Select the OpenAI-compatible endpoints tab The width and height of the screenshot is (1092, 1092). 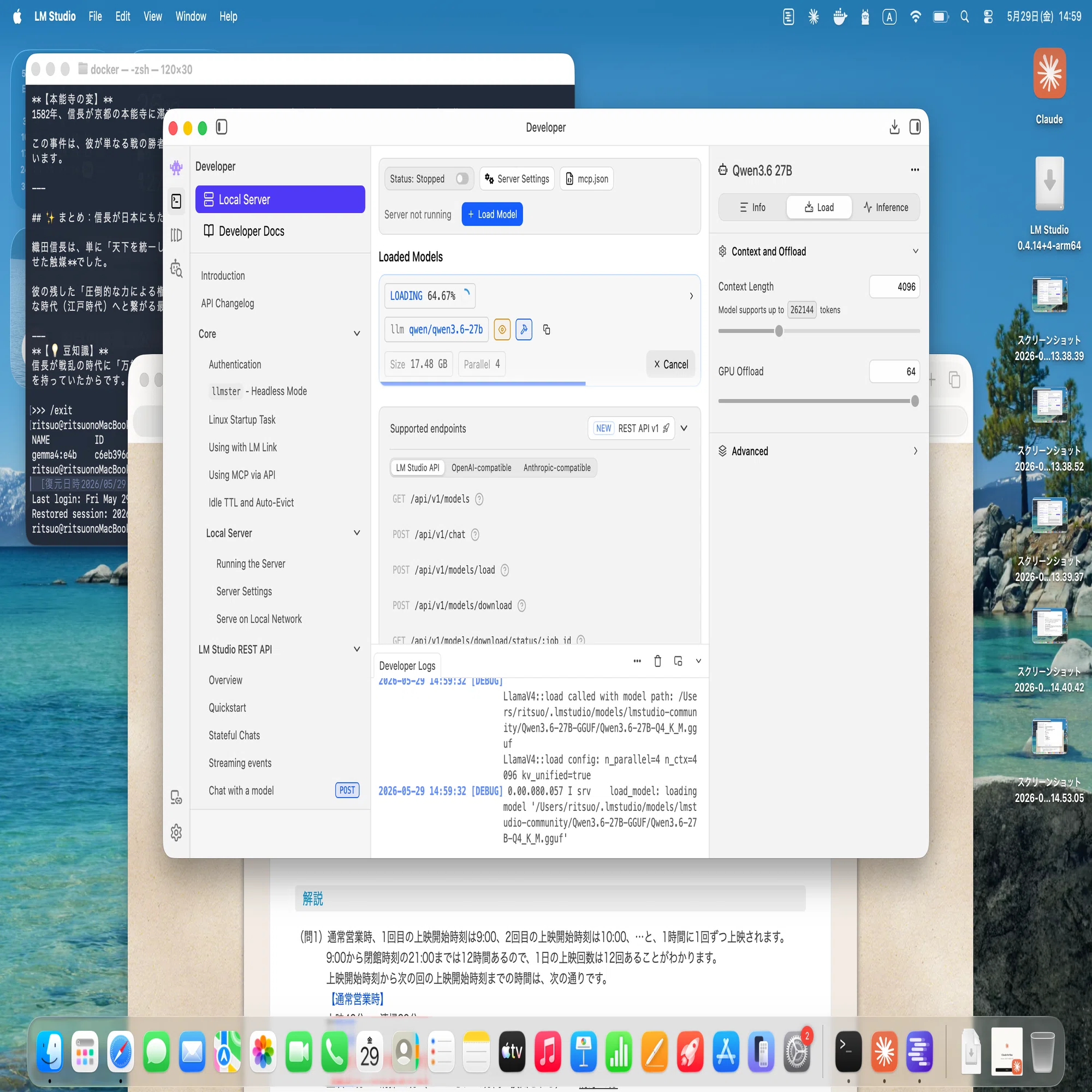pyautogui.click(x=481, y=468)
